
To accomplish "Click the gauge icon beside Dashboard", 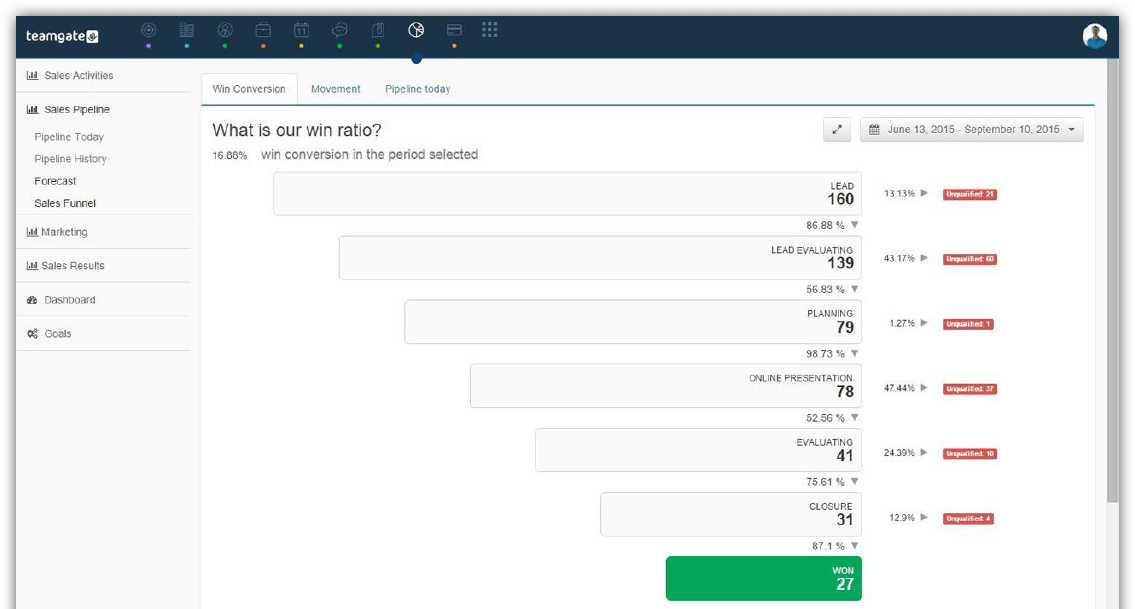I will (32, 300).
